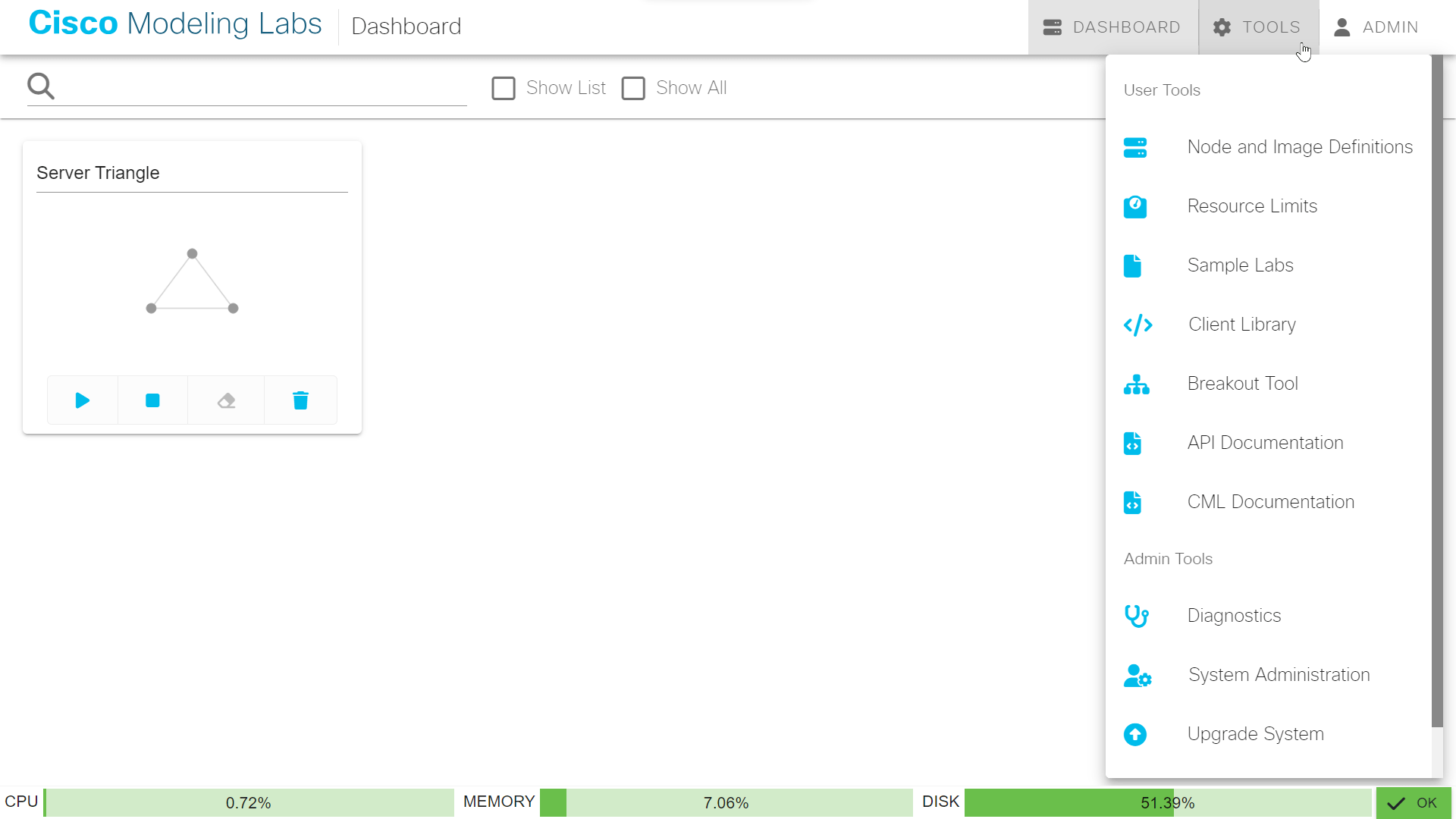Delete the Server Triangle lab
The height and width of the screenshot is (819, 1456).
click(300, 400)
